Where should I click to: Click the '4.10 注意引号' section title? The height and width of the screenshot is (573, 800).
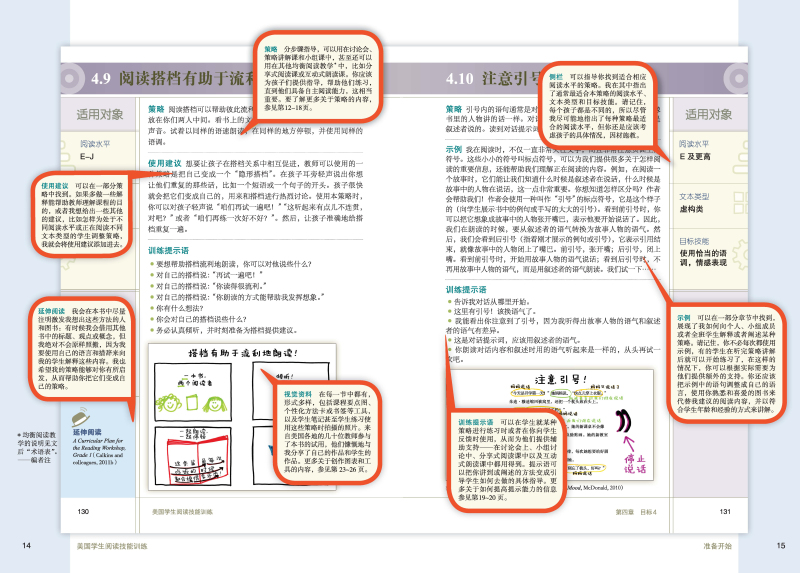tap(493, 79)
